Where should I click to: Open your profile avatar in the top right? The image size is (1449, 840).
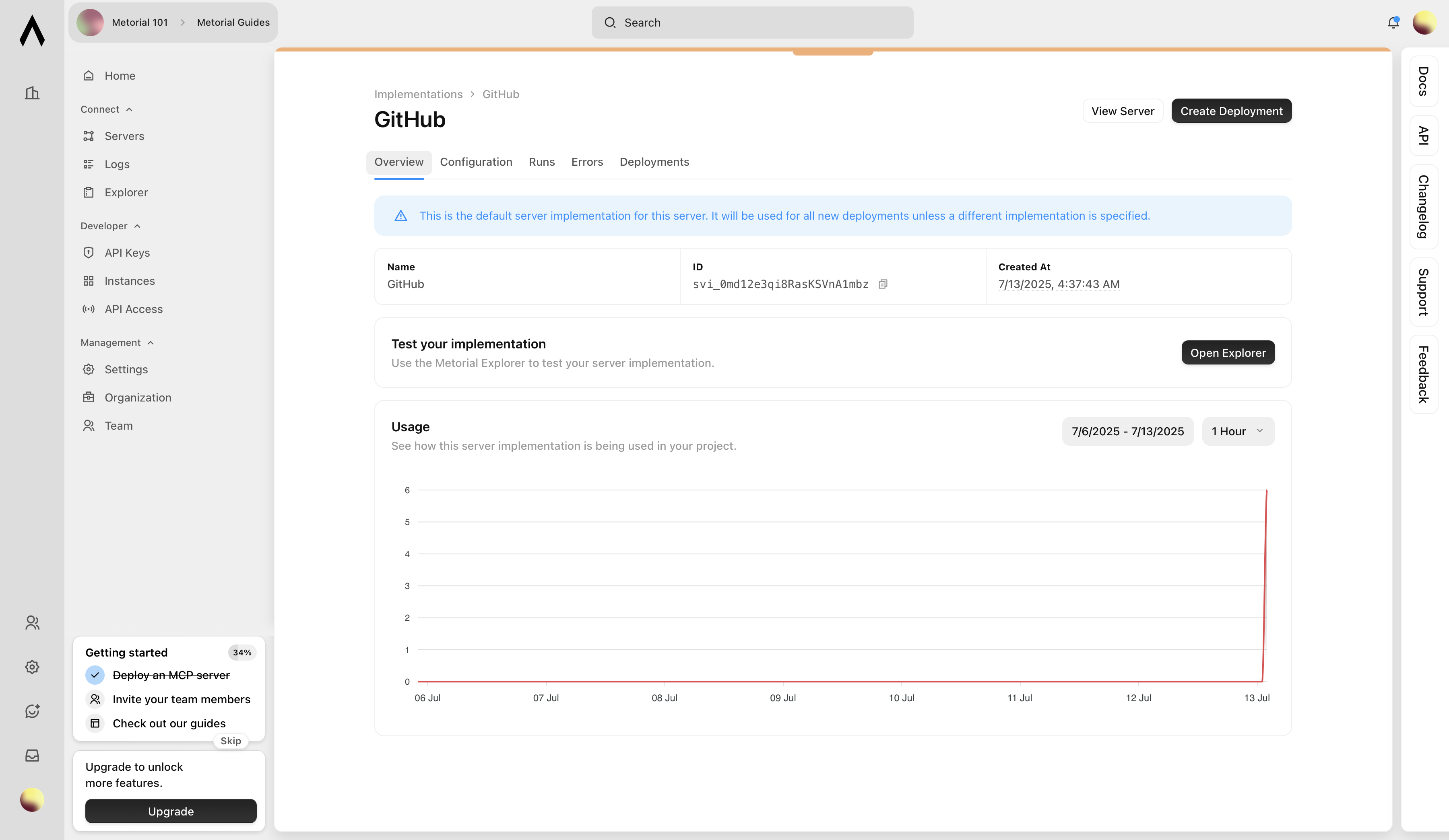pyautogui.click(x=1424, y=23)
